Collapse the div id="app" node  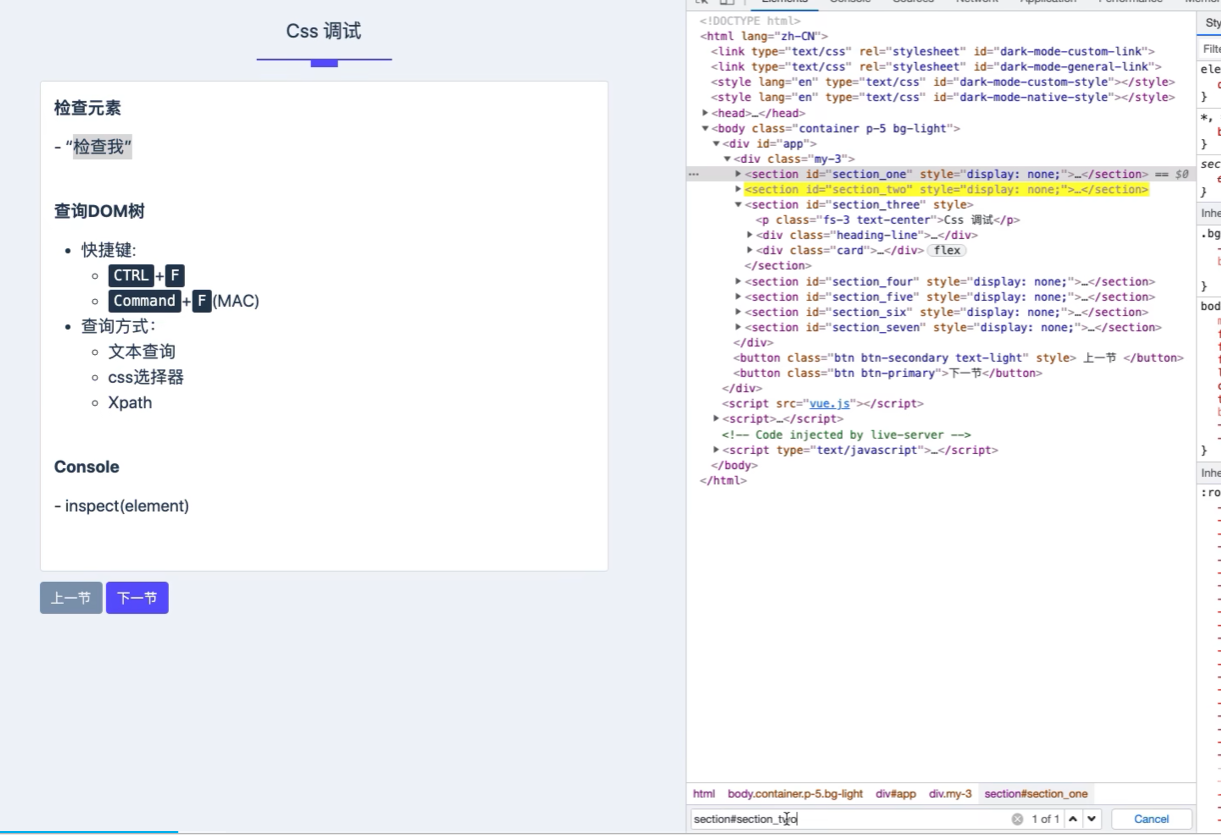[x=716, y=144]
